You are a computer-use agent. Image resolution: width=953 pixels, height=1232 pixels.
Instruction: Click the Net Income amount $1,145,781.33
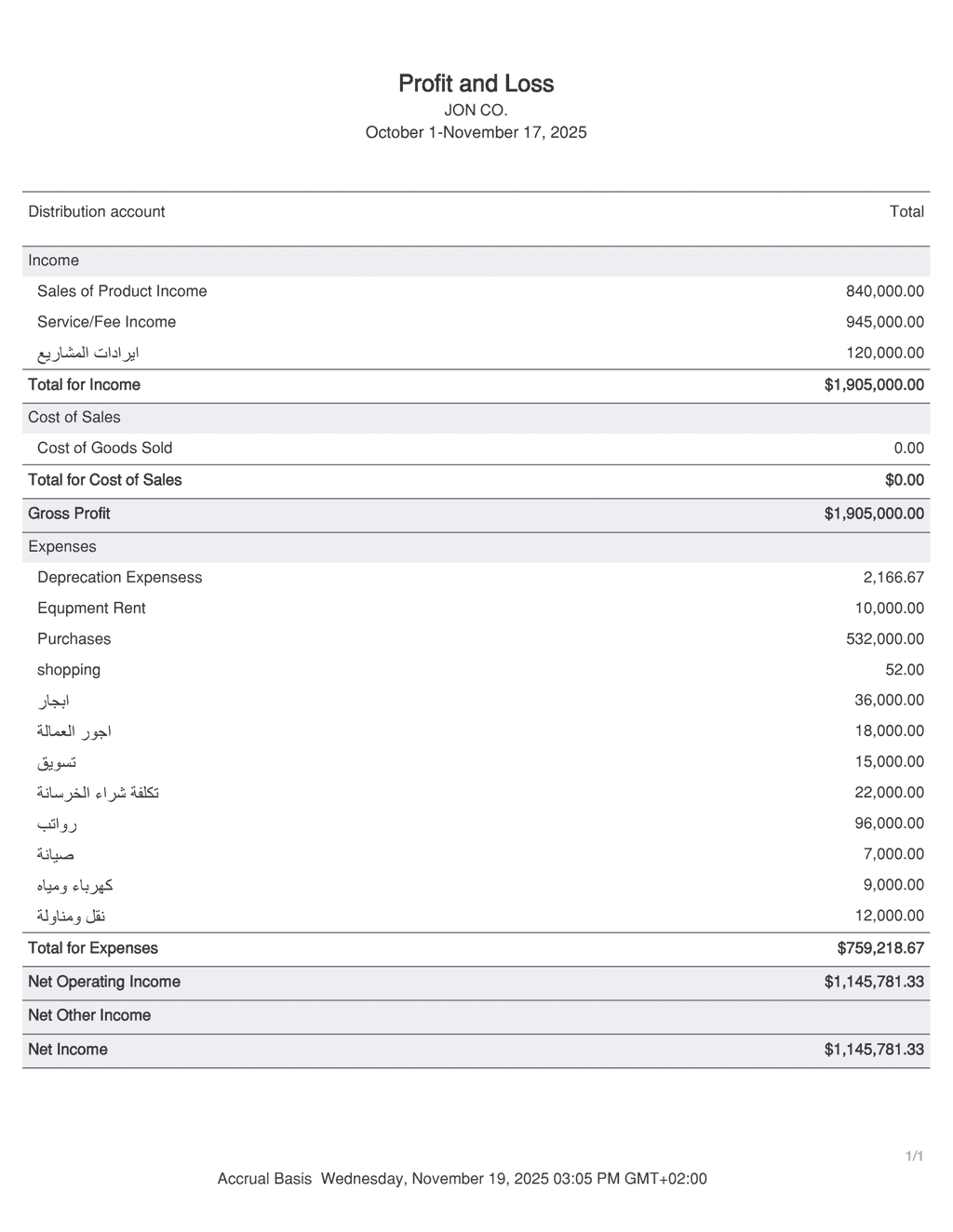tap(874, 1050)
